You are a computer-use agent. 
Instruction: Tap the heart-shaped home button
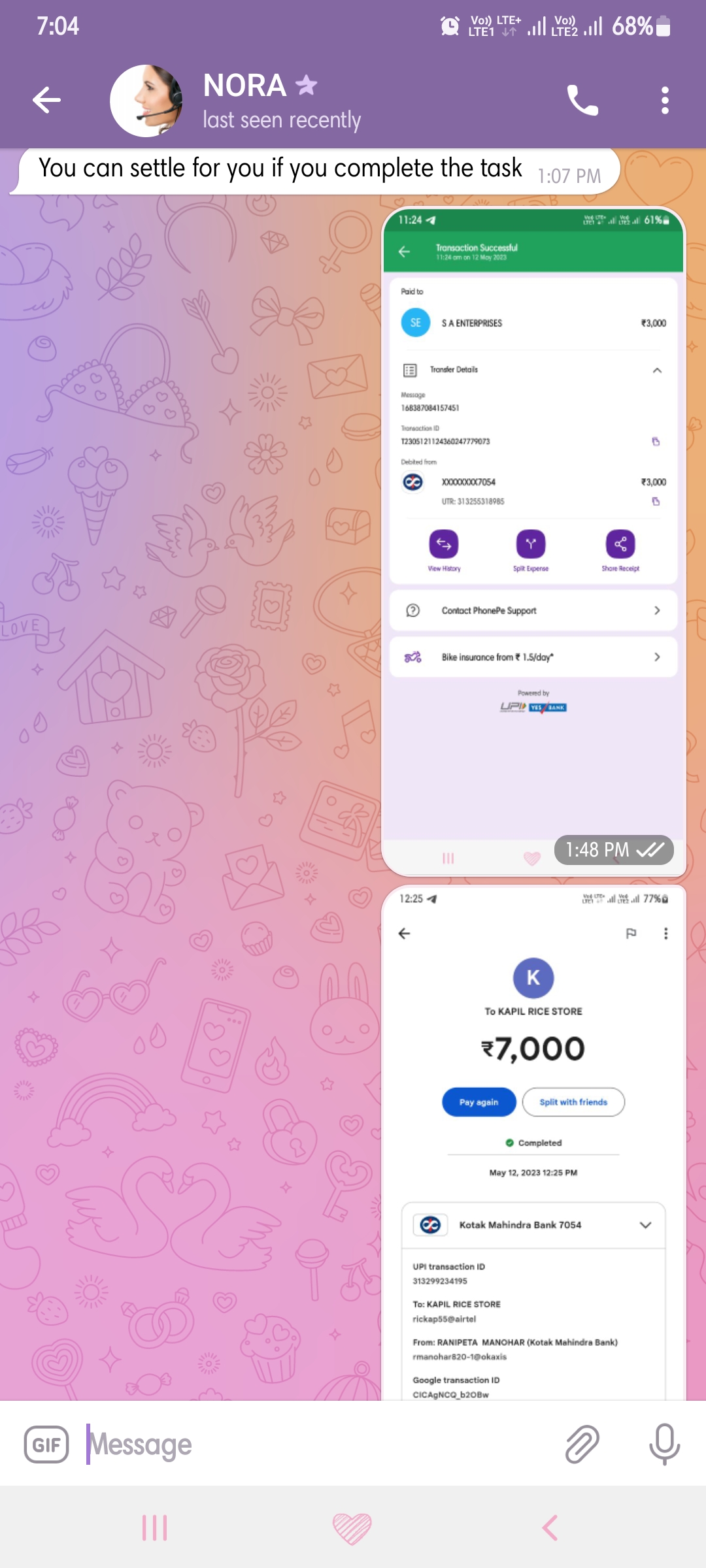(x=352, y=1528)
